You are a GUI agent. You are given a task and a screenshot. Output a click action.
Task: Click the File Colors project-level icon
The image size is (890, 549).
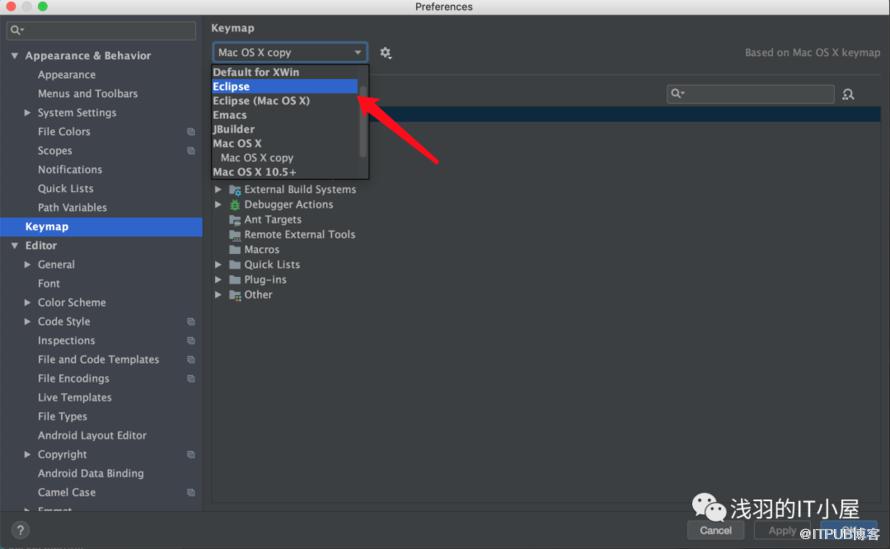191,132
